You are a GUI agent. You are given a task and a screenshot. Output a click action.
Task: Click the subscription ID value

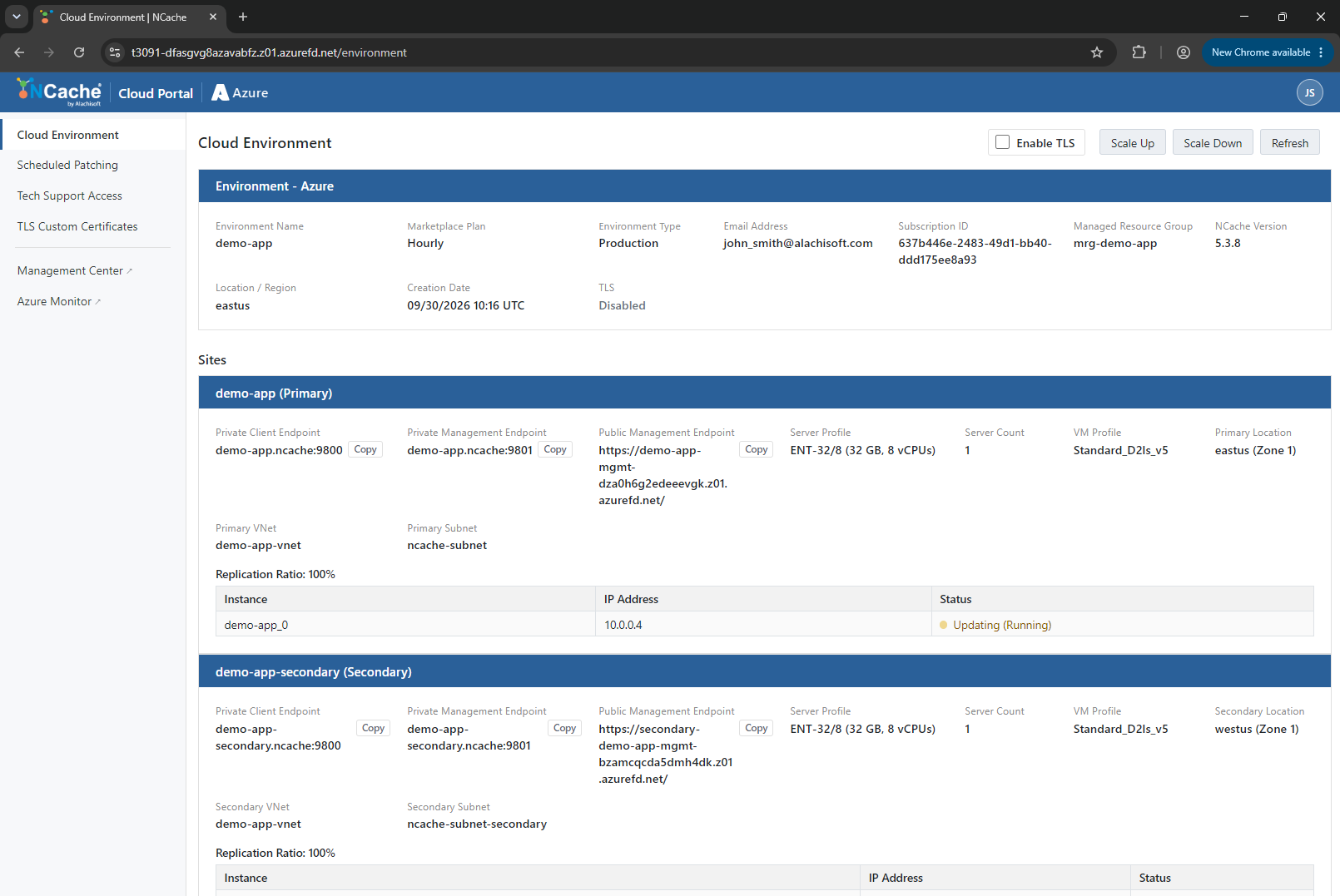pos(975,251)
